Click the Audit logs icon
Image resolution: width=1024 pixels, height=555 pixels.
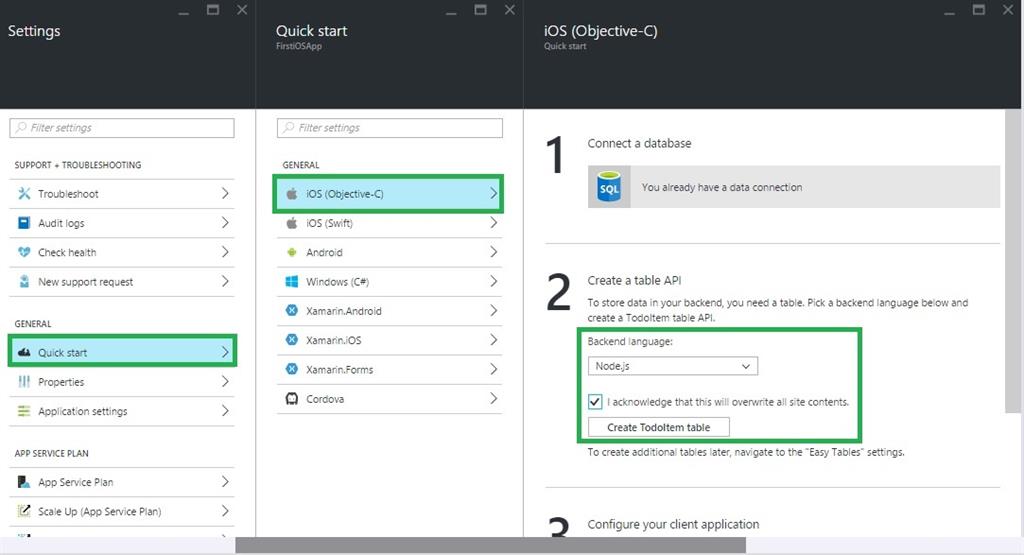tap(24, 223)
